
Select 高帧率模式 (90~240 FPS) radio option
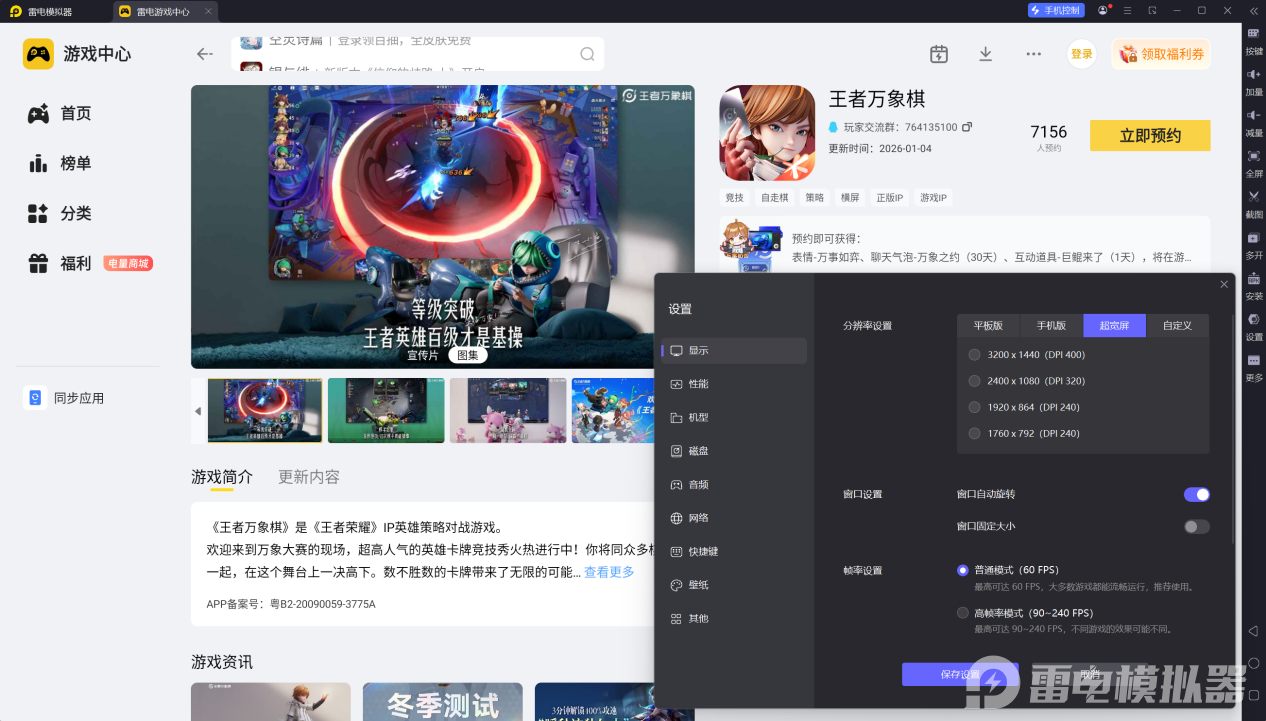point(963,613)
